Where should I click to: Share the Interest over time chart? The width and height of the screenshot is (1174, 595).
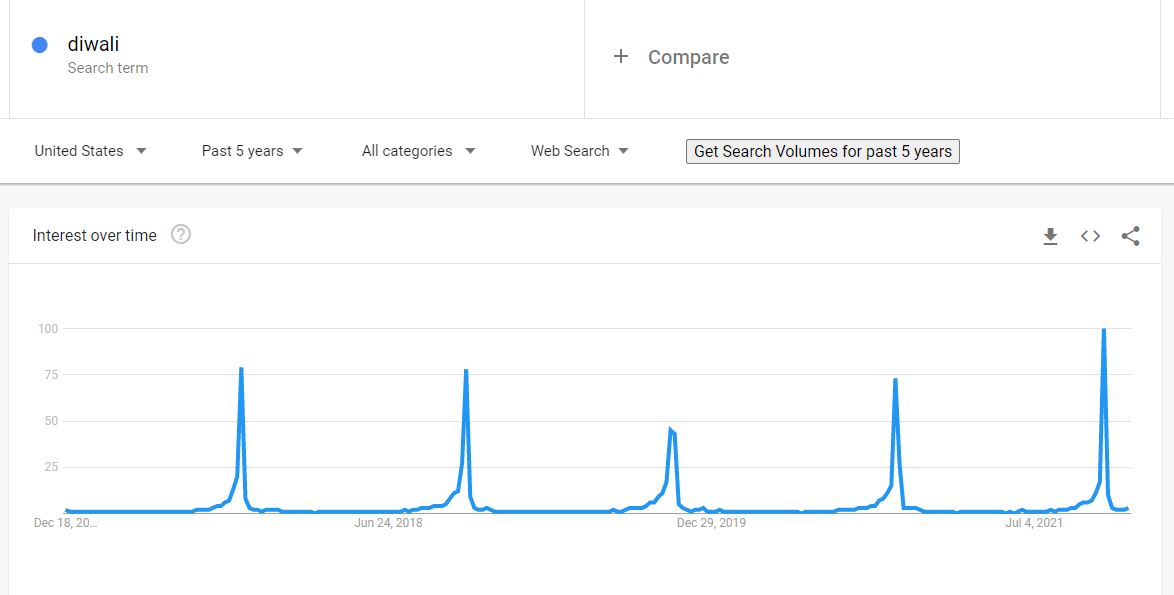click(x=1131, y=237)
